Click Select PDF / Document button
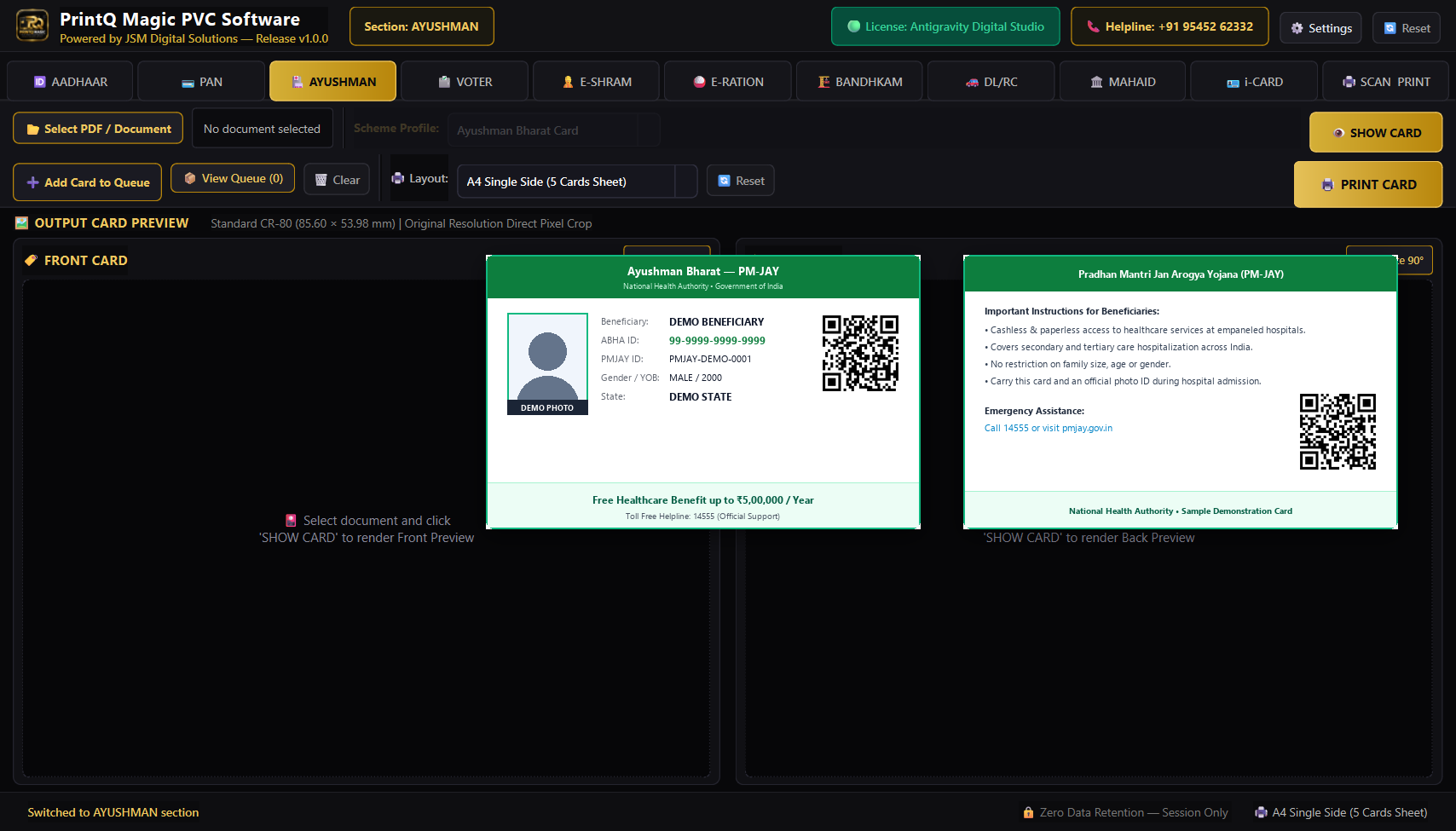Screen dimensions: 1456x831 point(98,129)
